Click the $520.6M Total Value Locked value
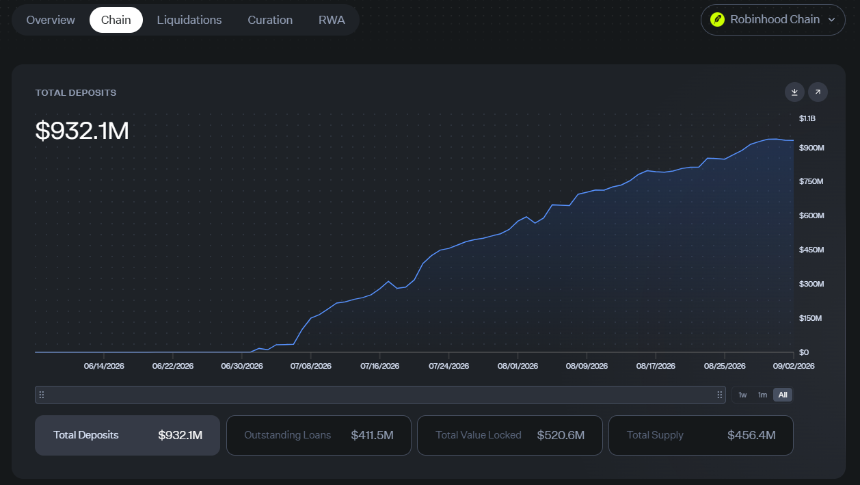Screen dimensions: 860x485 pyautogui.click(x=561, y=435)
